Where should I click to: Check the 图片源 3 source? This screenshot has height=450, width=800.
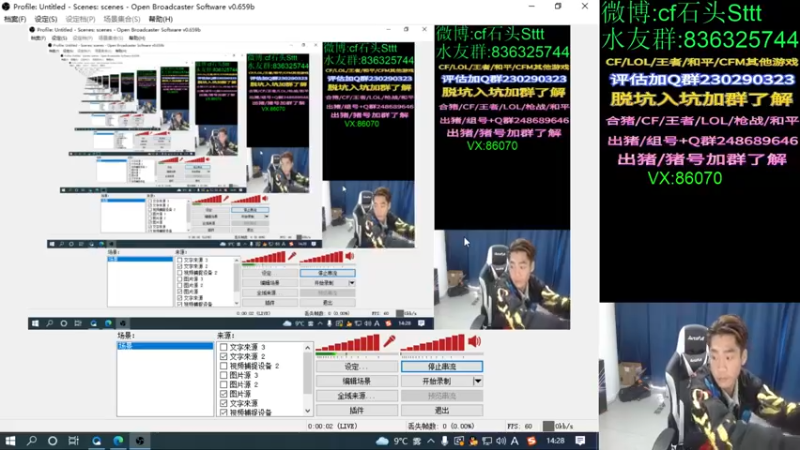pos(223,375)
